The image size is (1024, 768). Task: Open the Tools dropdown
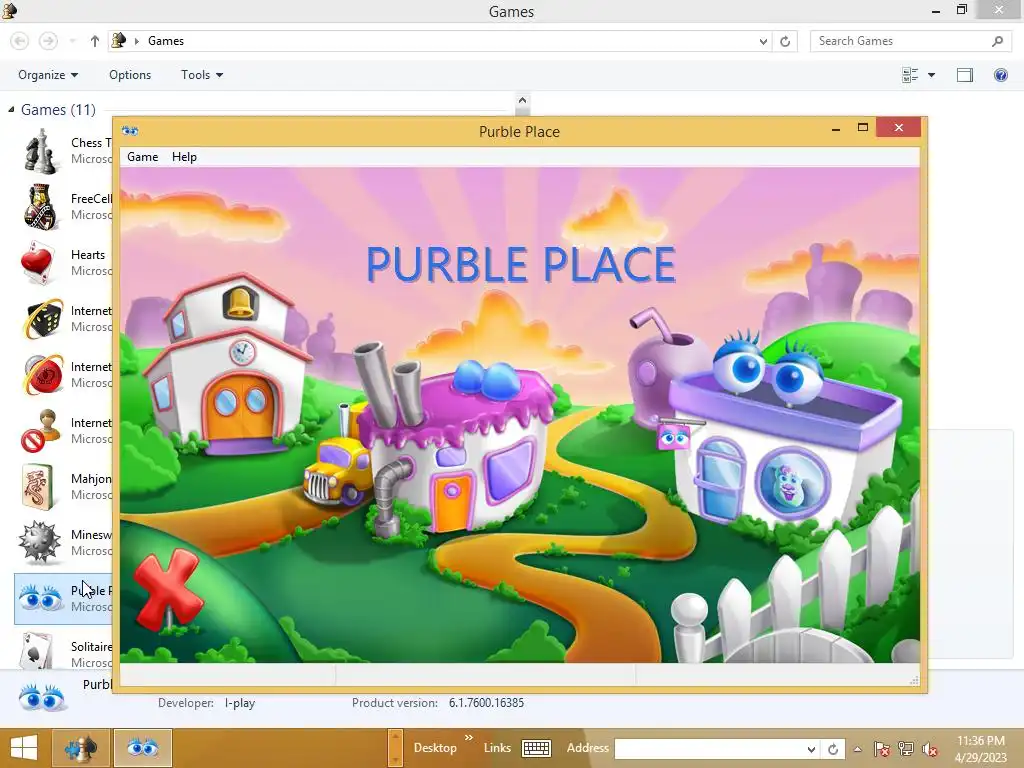[202, 75]
